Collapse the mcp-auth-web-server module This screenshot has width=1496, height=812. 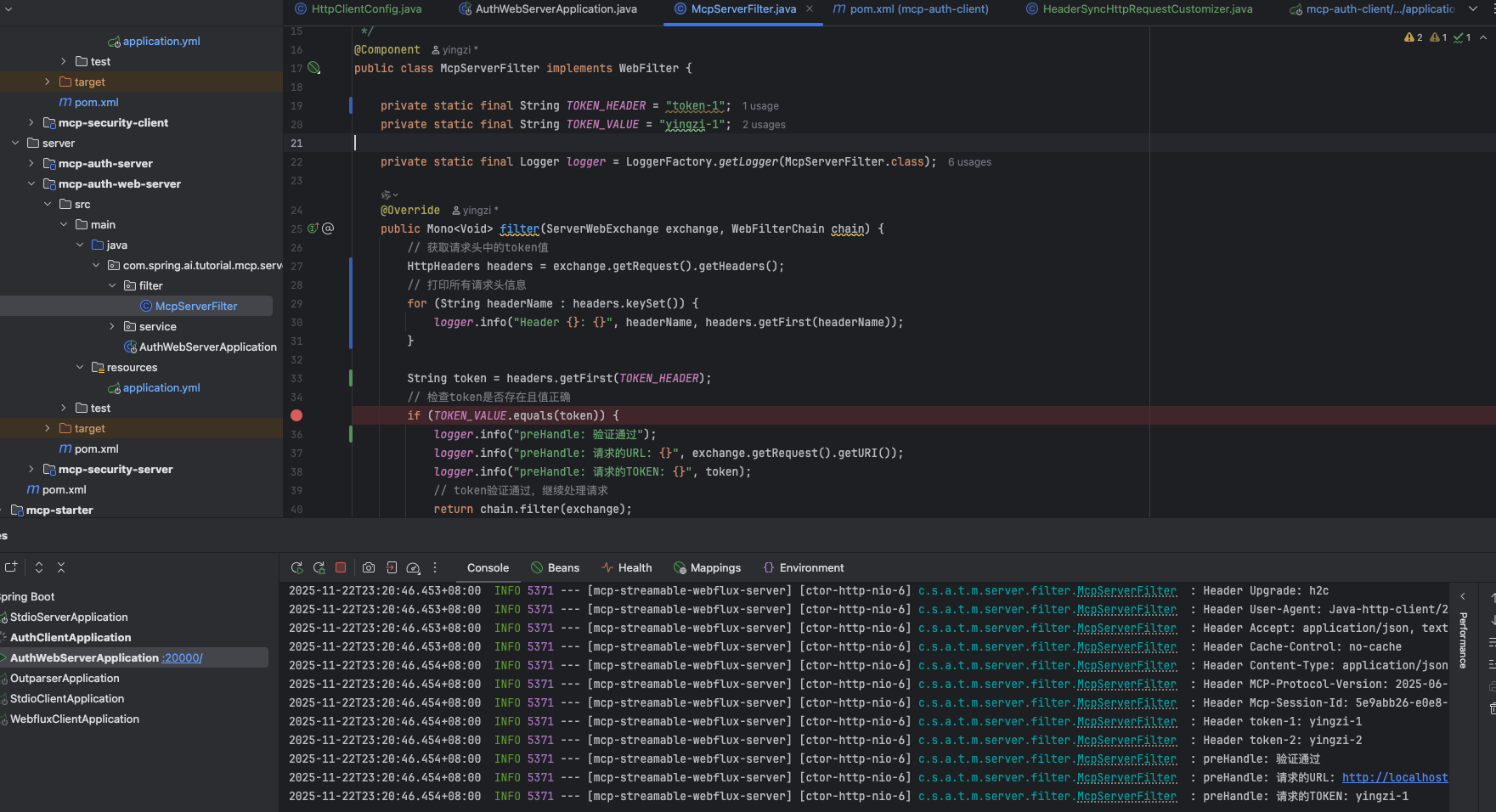[31, 183]
